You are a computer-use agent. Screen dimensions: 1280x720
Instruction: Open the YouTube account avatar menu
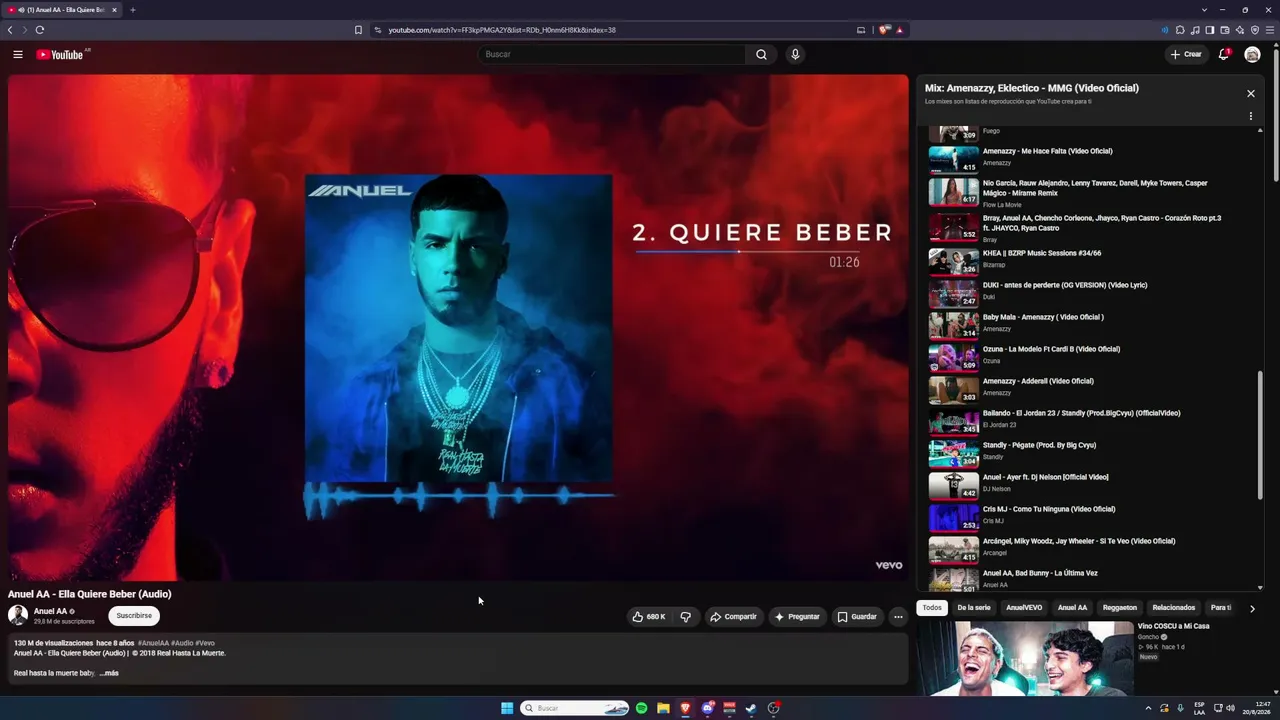1252,54
